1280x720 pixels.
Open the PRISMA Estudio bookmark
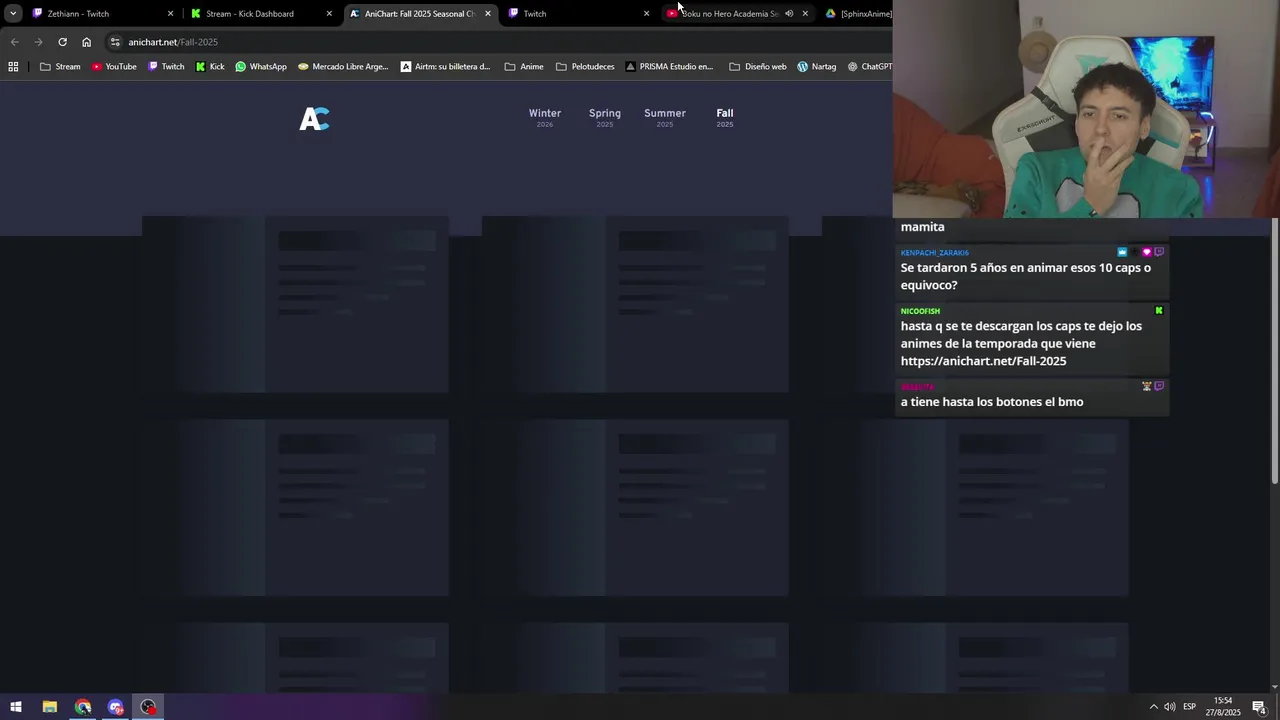(x=669, y=67)
